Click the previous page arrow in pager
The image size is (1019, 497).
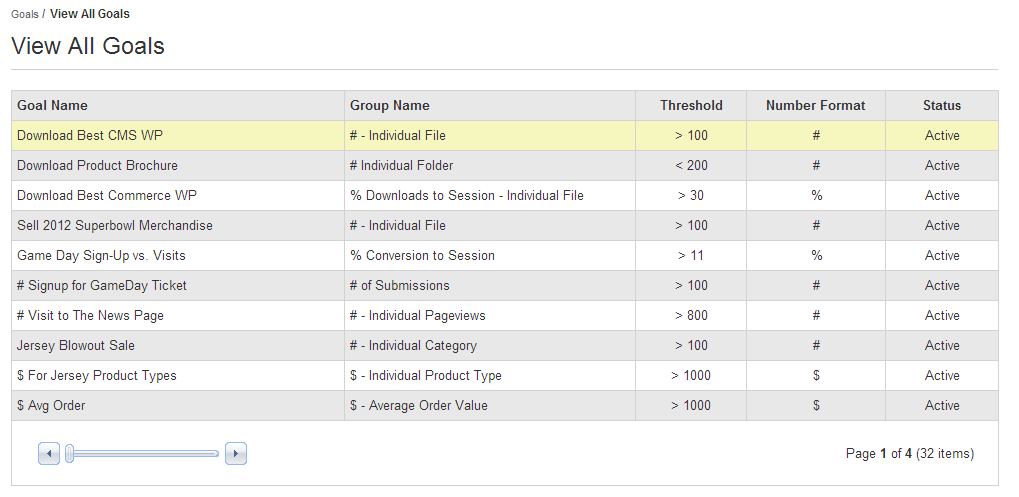pos(49,453)
